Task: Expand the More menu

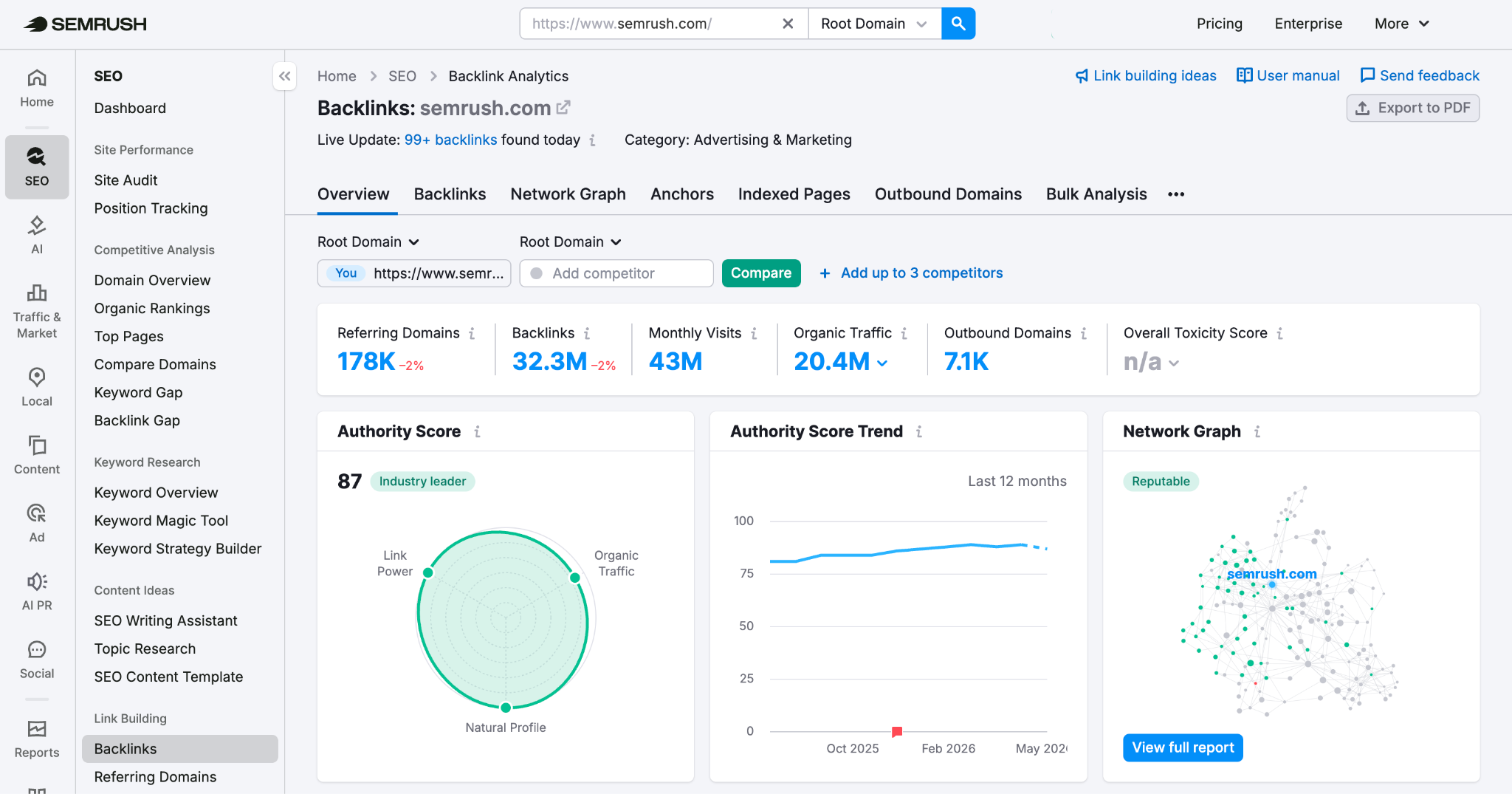Action: tap(1402, 24)
